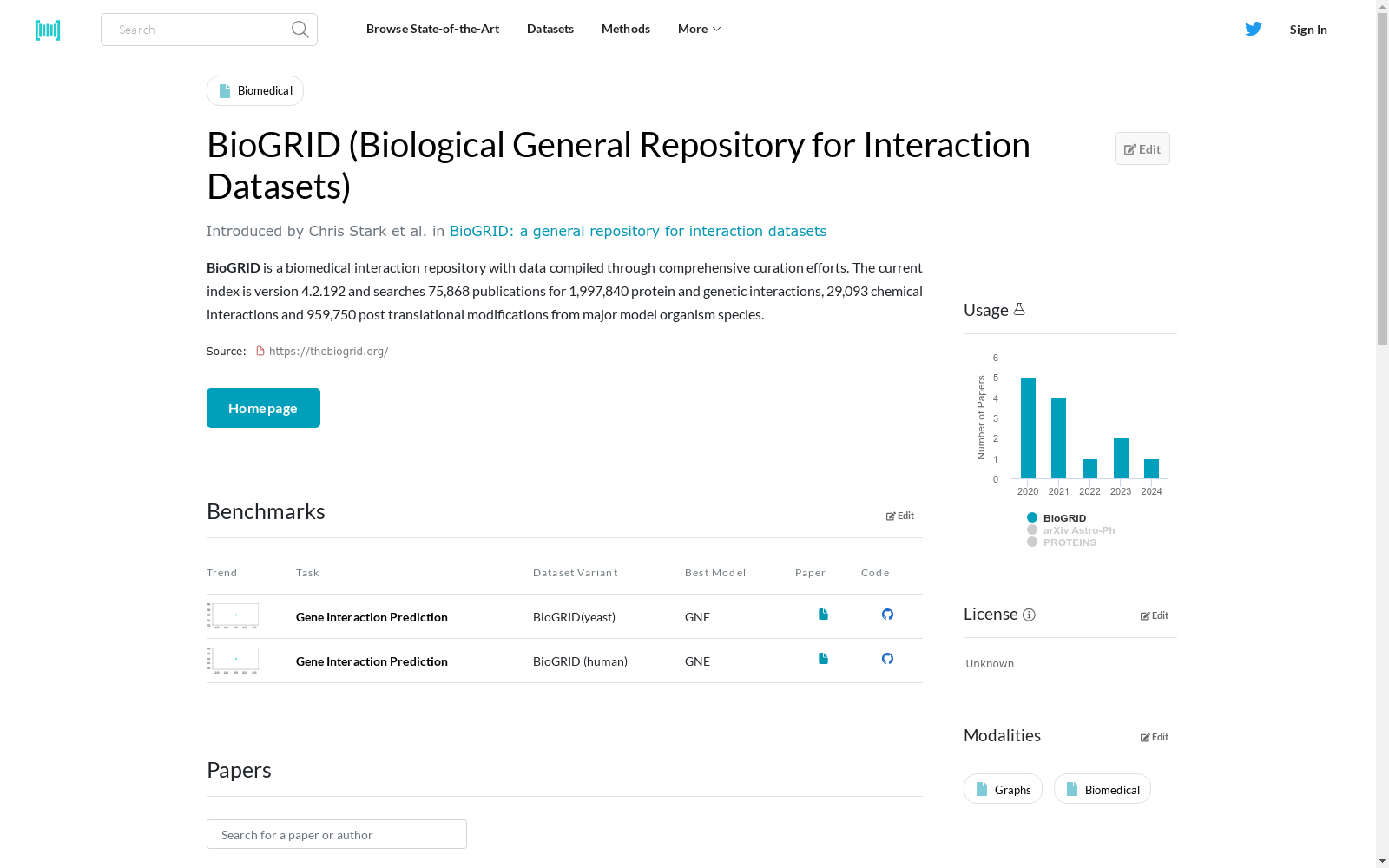Screen dimensions: 1389x868
Task: Click the info icon next to License
Action: [1029, 615]
